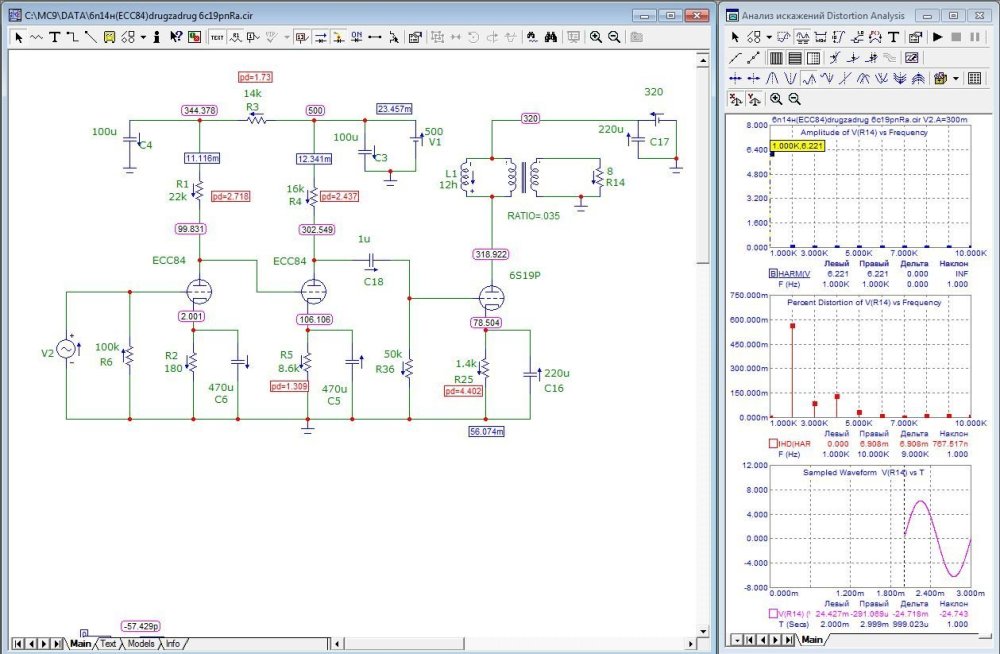Open the dropdown beside the toolbox icon
Viewport: 1000px width, 654px height.
(957, 78)
